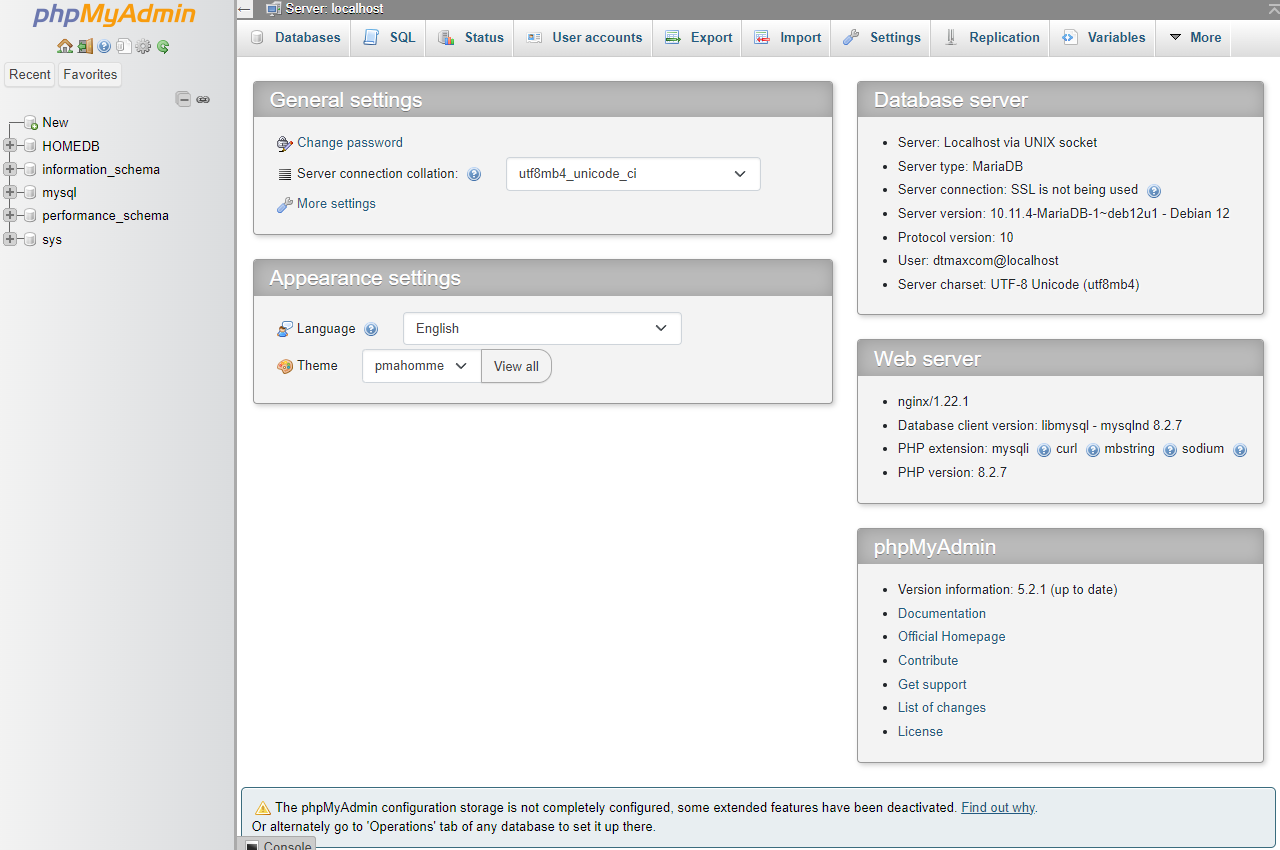
Task: Expand the performance_schema database node
Action: point(10,215)
